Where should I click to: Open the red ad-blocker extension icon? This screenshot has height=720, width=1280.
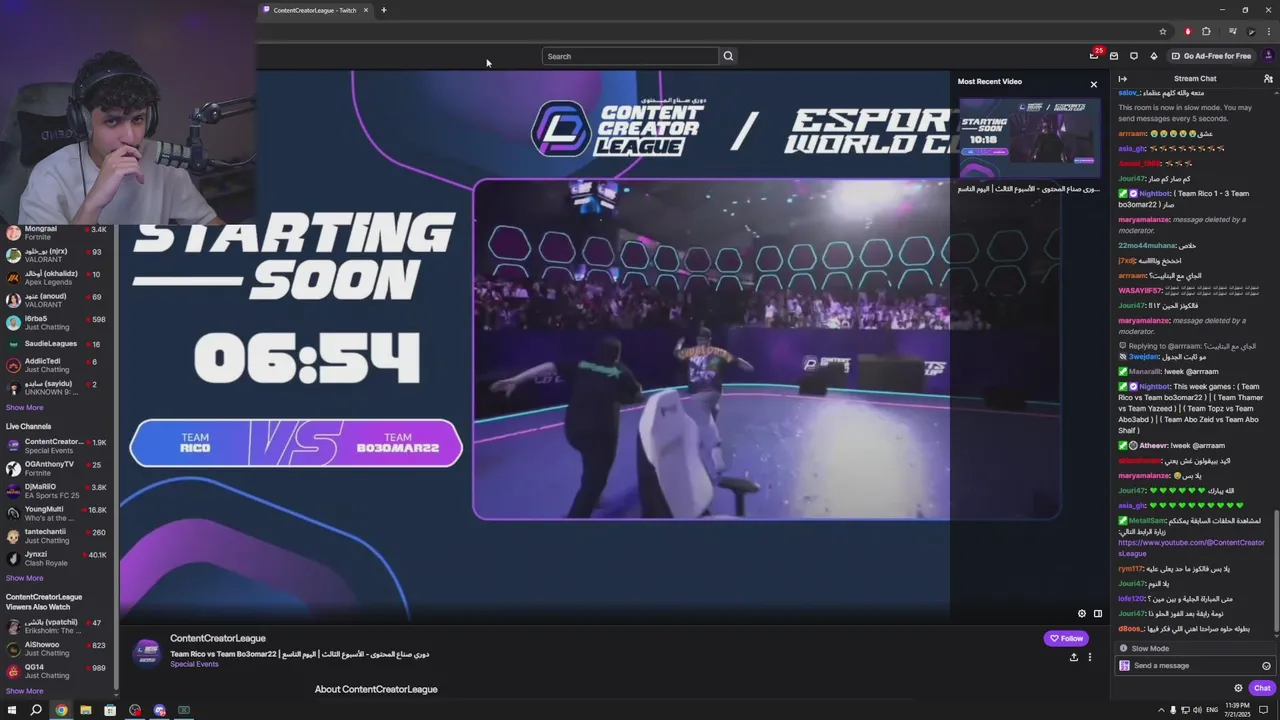[x=1188, y=31]
